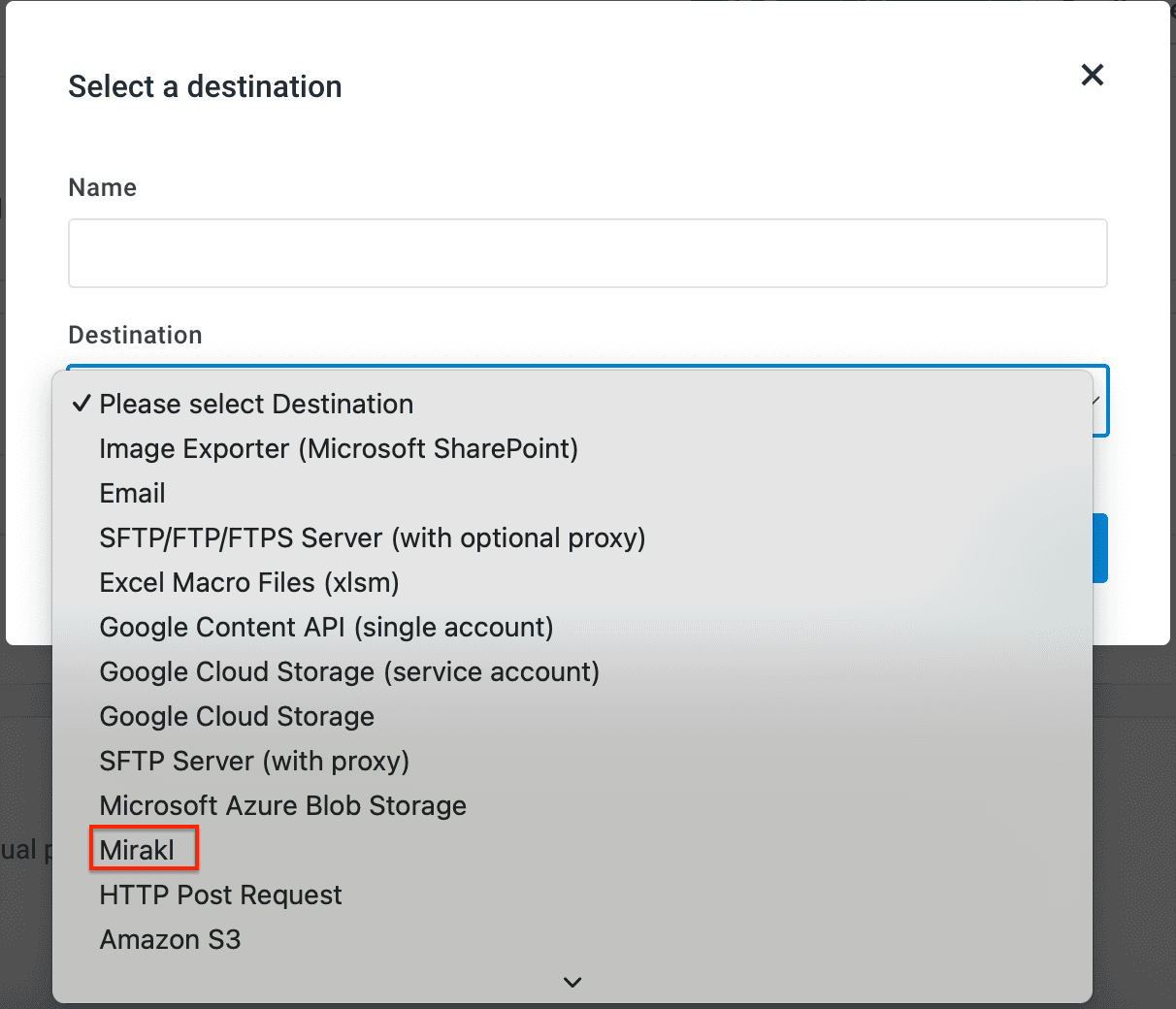This screenshot has width=1176, height=1009.
Task: Click the blue button behind the dropdown list
Action: click(x=1099, y=548)
